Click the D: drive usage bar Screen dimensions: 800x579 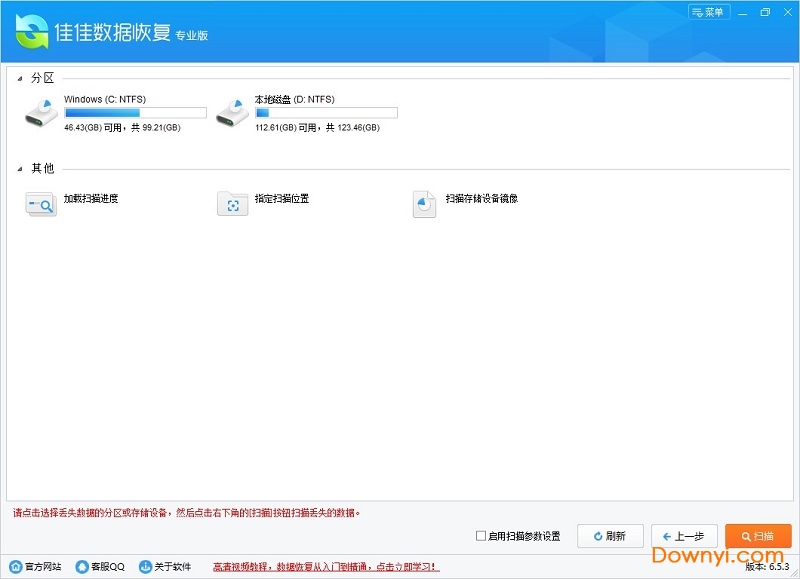(x=326, y=113)
